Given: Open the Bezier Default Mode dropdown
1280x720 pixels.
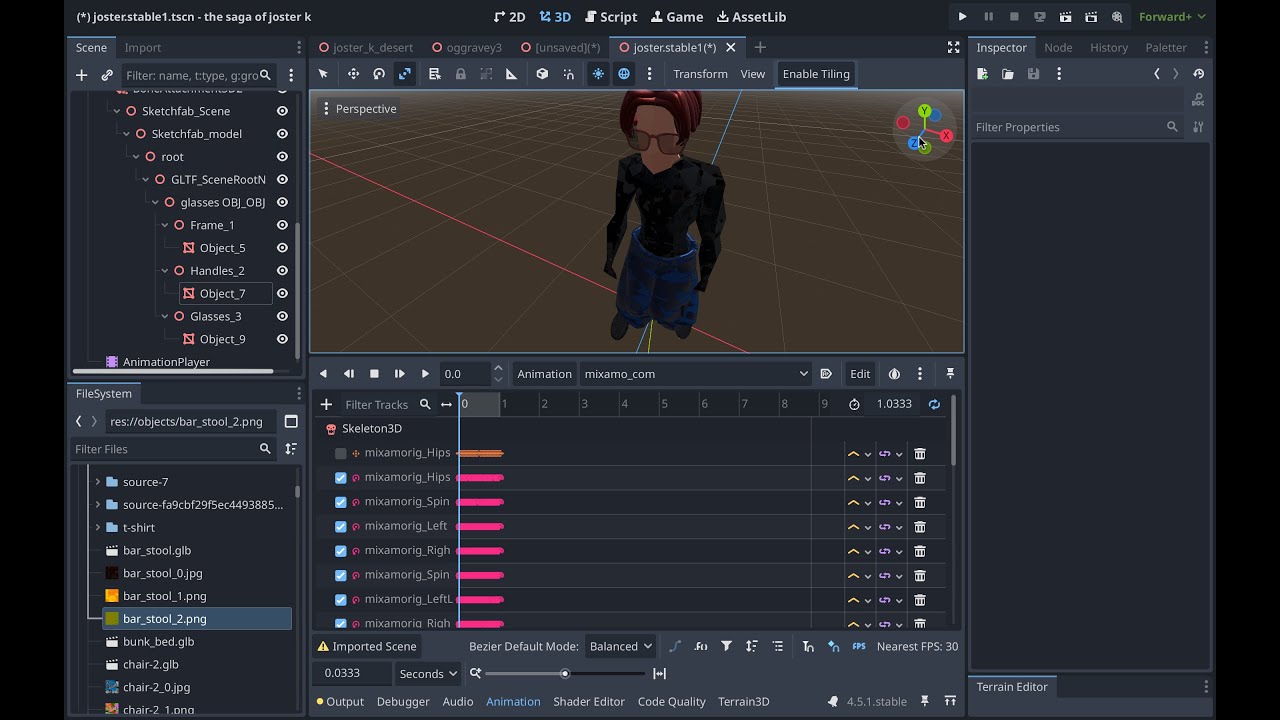Looking at the screenshot, I should click(620, 647).
